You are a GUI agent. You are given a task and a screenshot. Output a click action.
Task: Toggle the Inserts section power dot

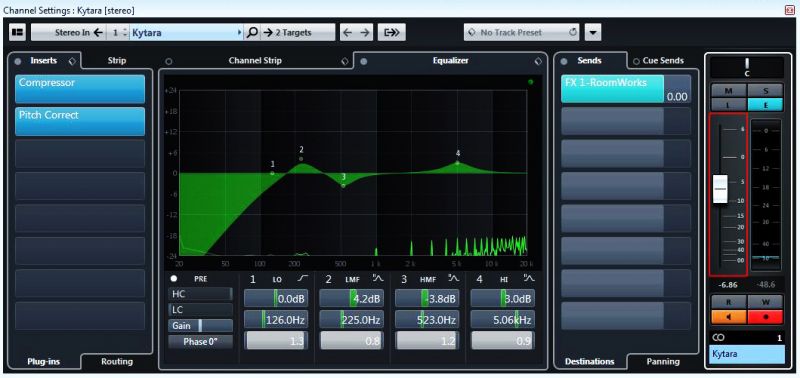[18, 61]
